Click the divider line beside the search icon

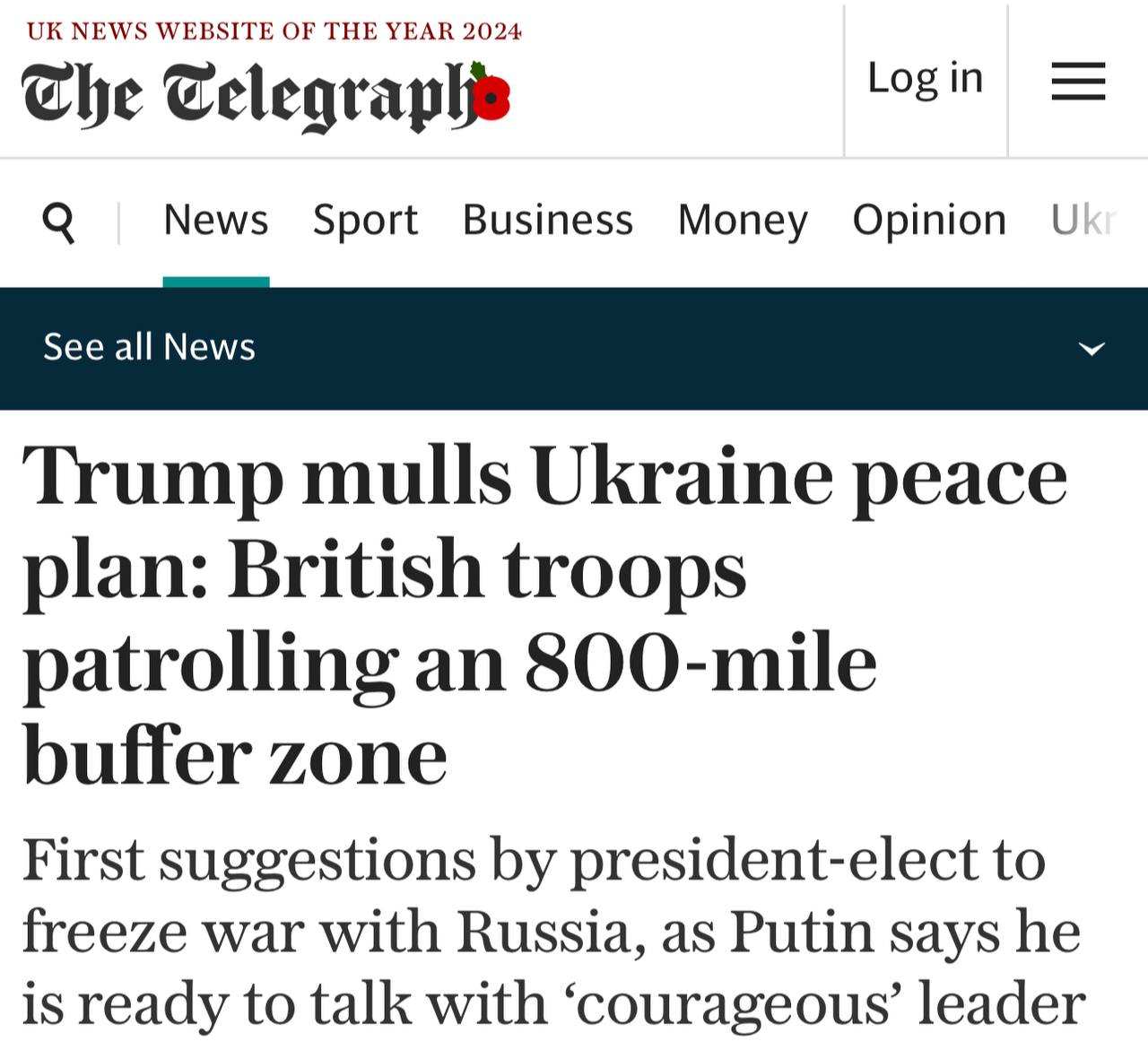point(118,222)
